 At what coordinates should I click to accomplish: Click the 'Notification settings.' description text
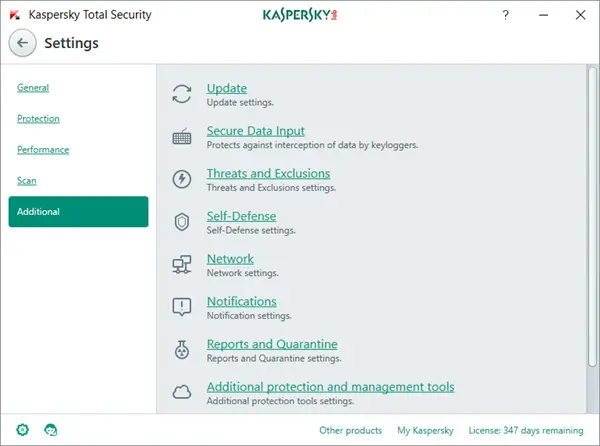[249, 316]
